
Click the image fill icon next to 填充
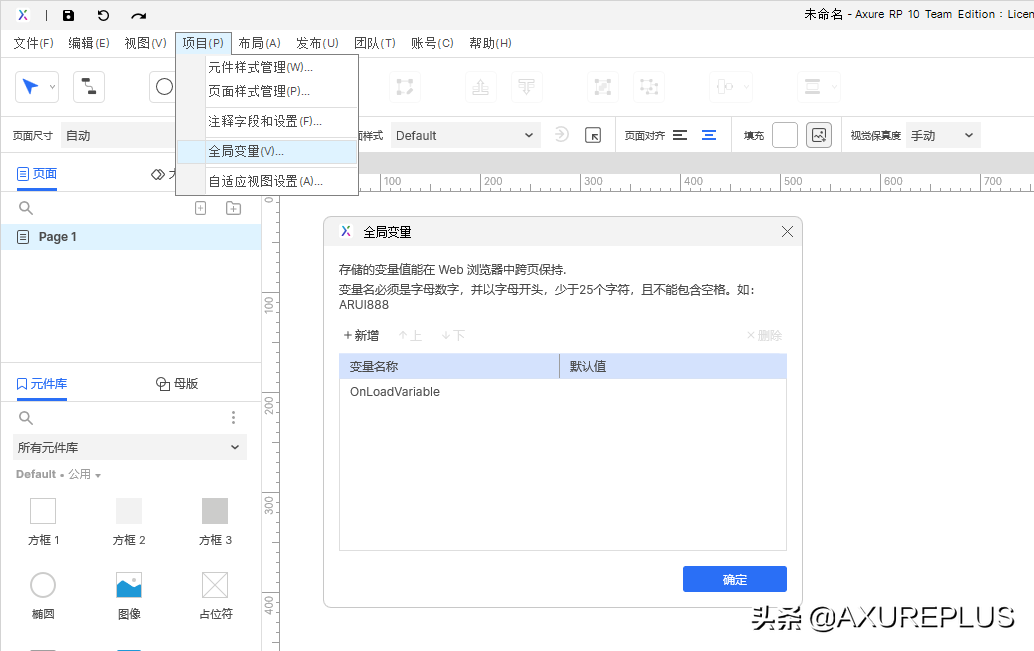[819, 134]
